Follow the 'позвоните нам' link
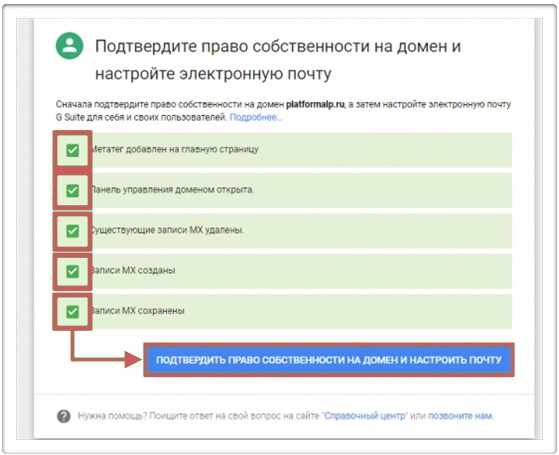The width and height of the screenshot is (559, 455). 460,416
